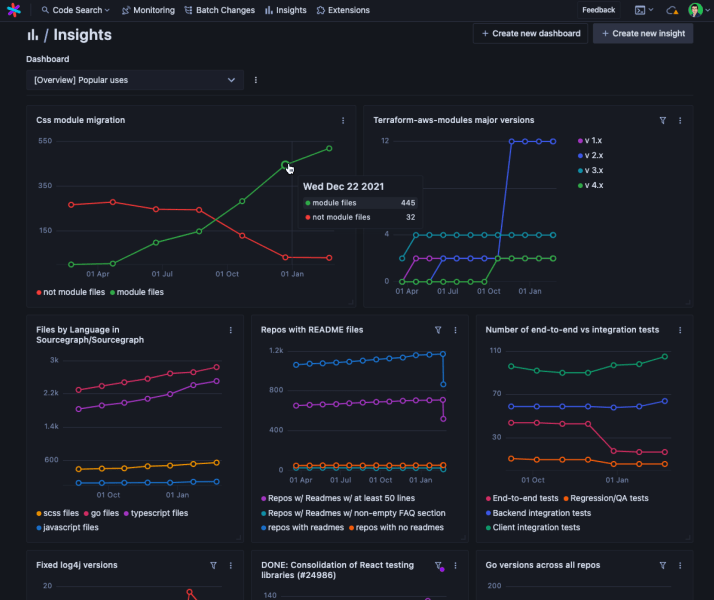Screen dimensions: 714x600
Task: Open filter icon on Repos with README
Action: [x=438, y=330]
